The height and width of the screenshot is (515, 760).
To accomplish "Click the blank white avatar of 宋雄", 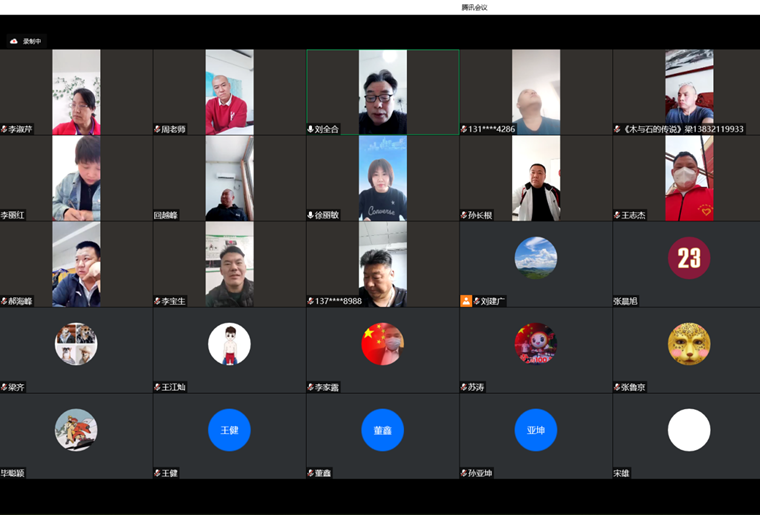I will point(689,430).
